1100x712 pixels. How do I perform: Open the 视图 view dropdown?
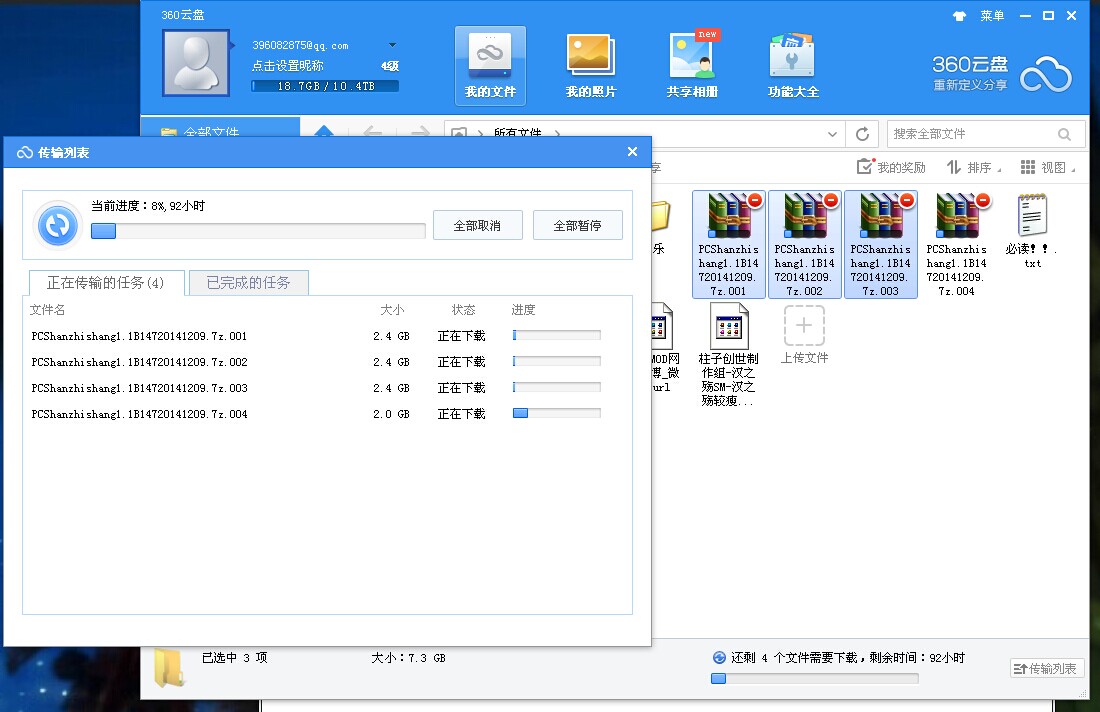coord(1048,167)
